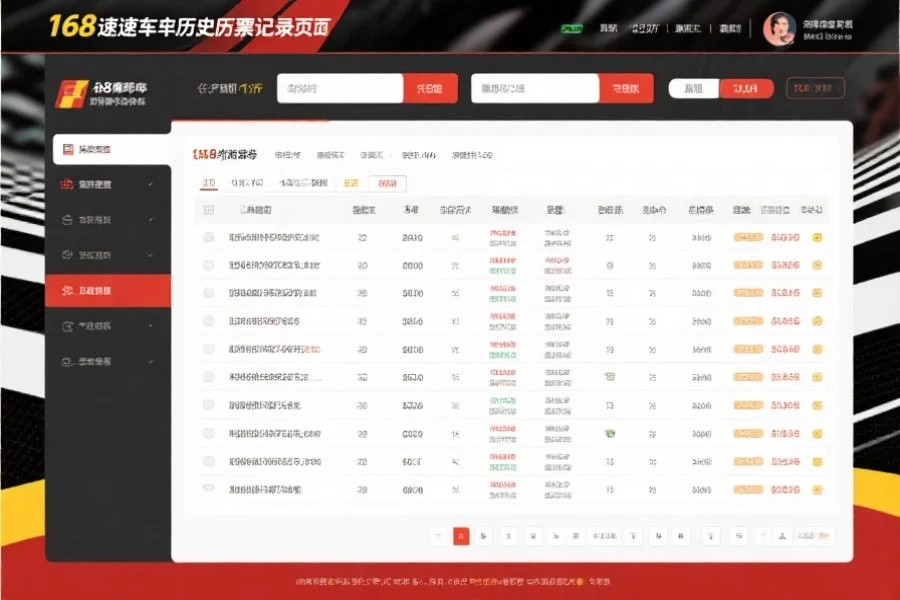This screenshot has width=900, height=600.
Task: Click the icon of the third sidebar item
Action: pyautogui.click(x=67, y=220)
